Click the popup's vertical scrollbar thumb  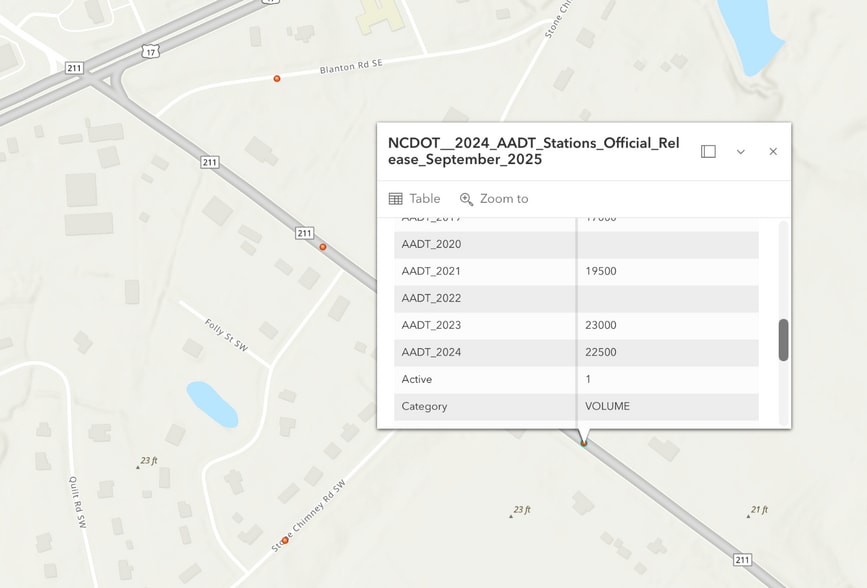point(783,340)
